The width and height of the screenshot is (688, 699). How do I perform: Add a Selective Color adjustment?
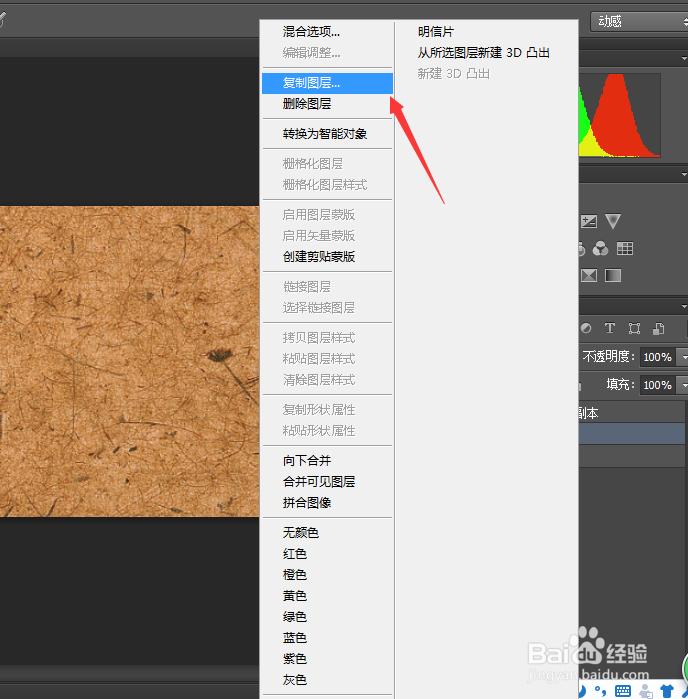[x=589, y=275]
